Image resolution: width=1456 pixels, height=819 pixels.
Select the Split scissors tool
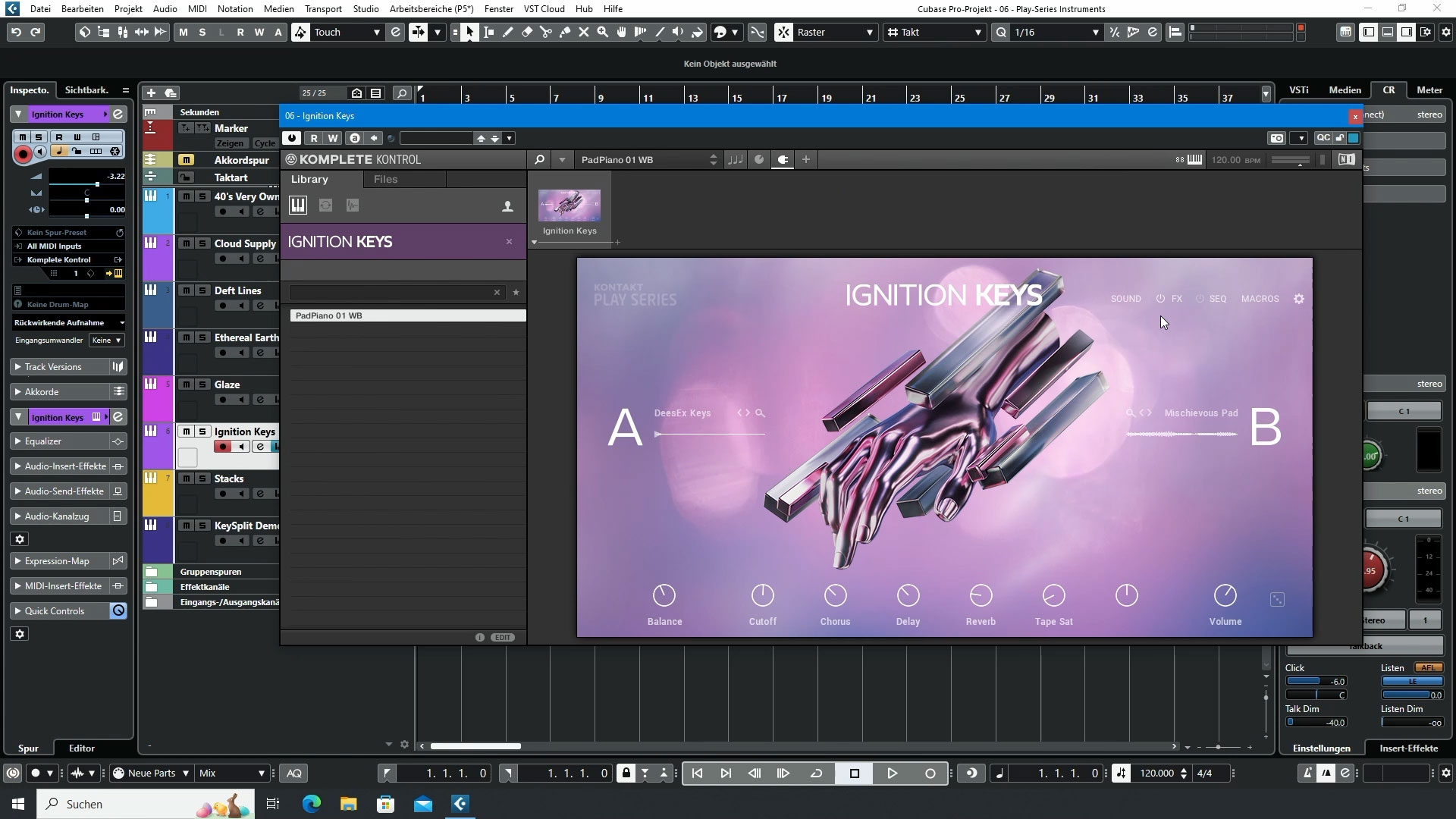[546, 32]
